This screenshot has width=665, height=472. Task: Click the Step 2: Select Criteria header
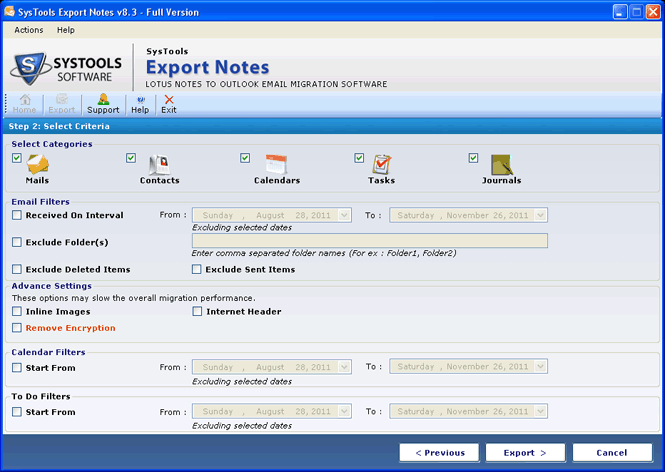[x=59, y=126]
